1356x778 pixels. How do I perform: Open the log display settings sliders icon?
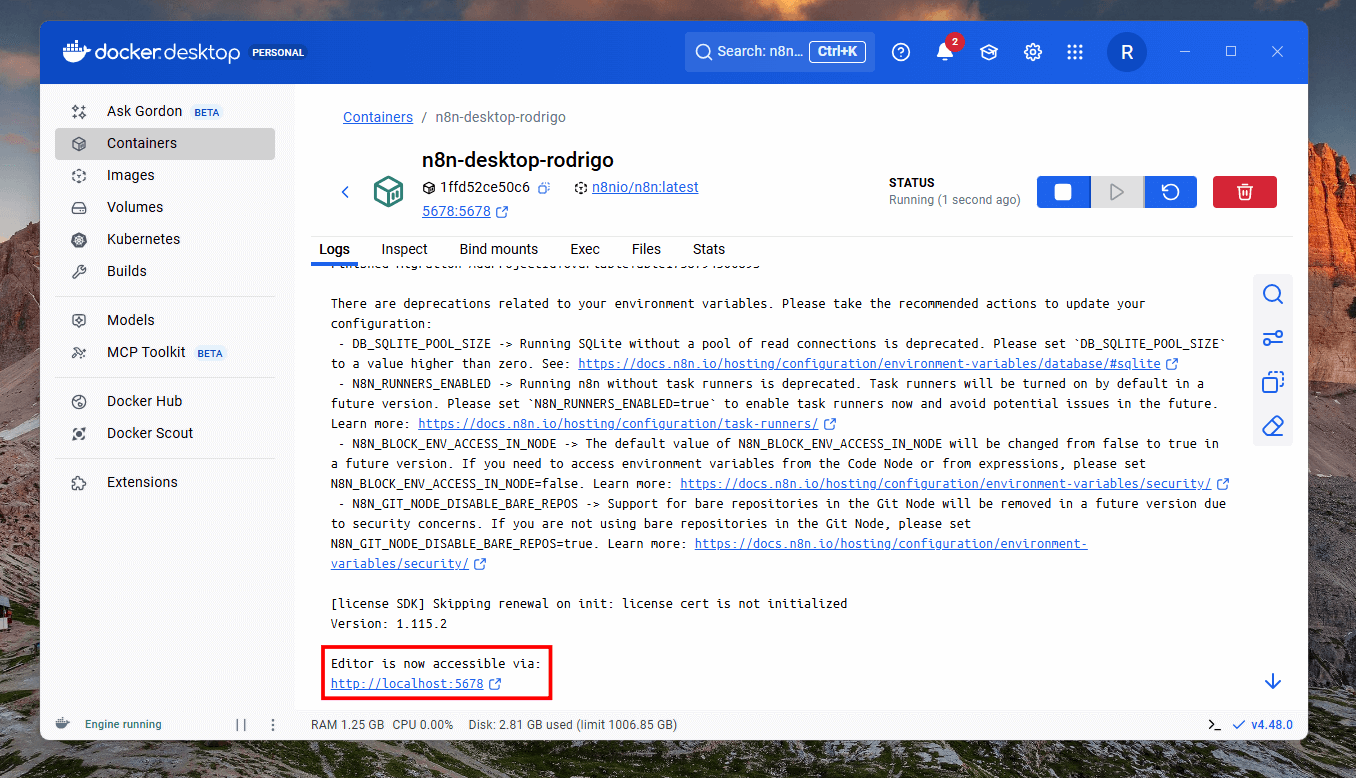(x=1272, y=338)
